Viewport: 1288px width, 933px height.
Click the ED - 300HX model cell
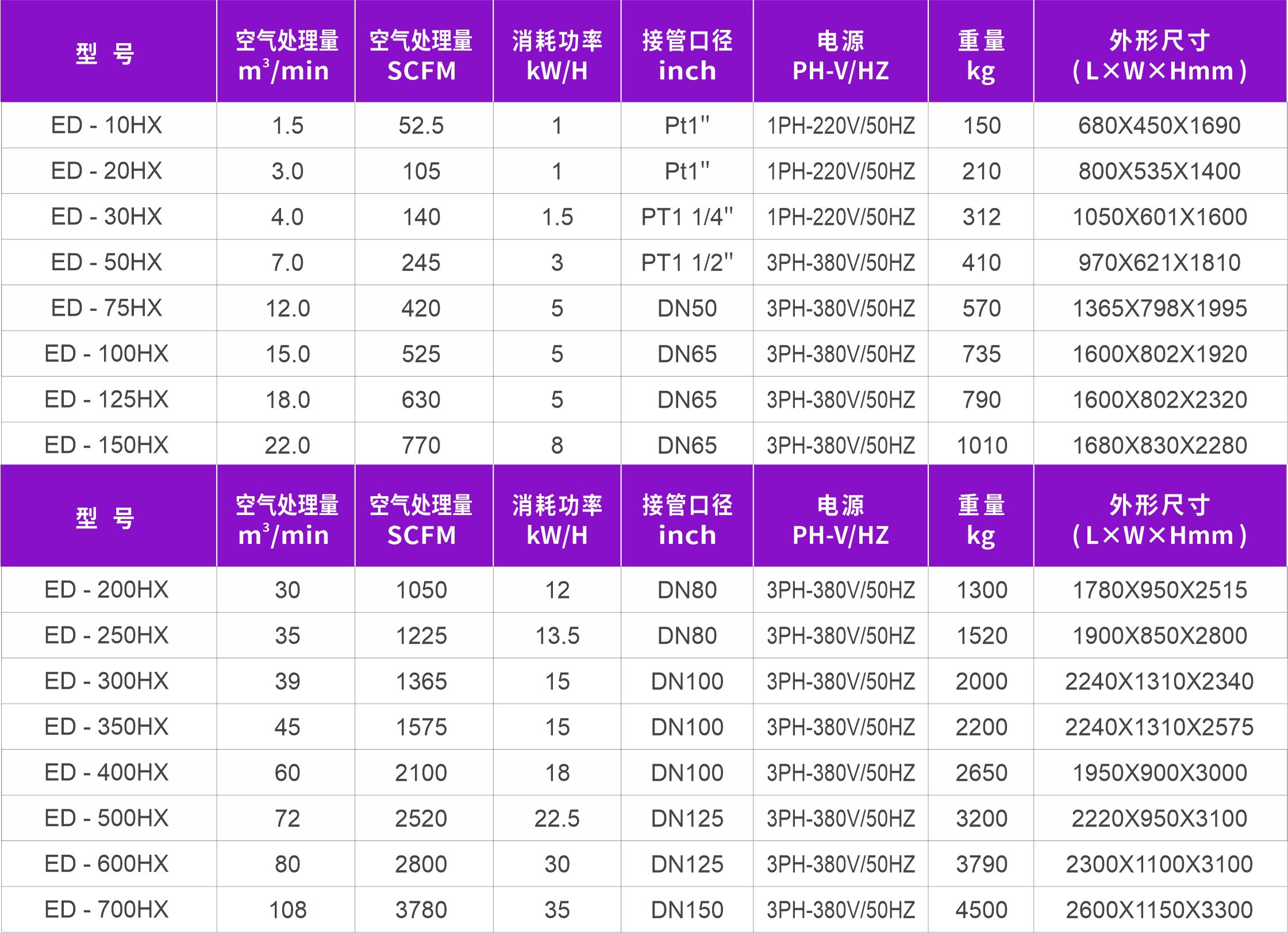(x=107, y=681)
